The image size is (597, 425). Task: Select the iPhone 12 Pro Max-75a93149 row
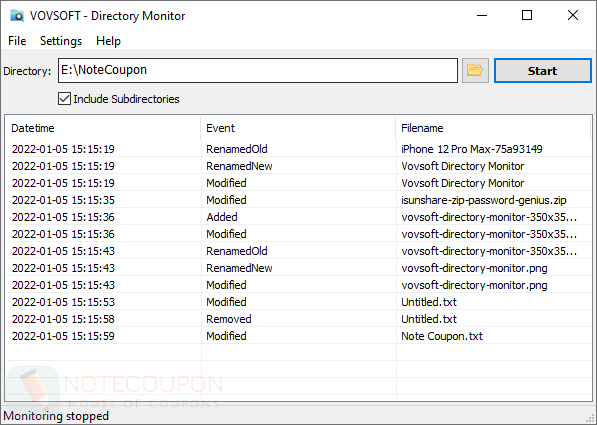(x=298, y=149)
